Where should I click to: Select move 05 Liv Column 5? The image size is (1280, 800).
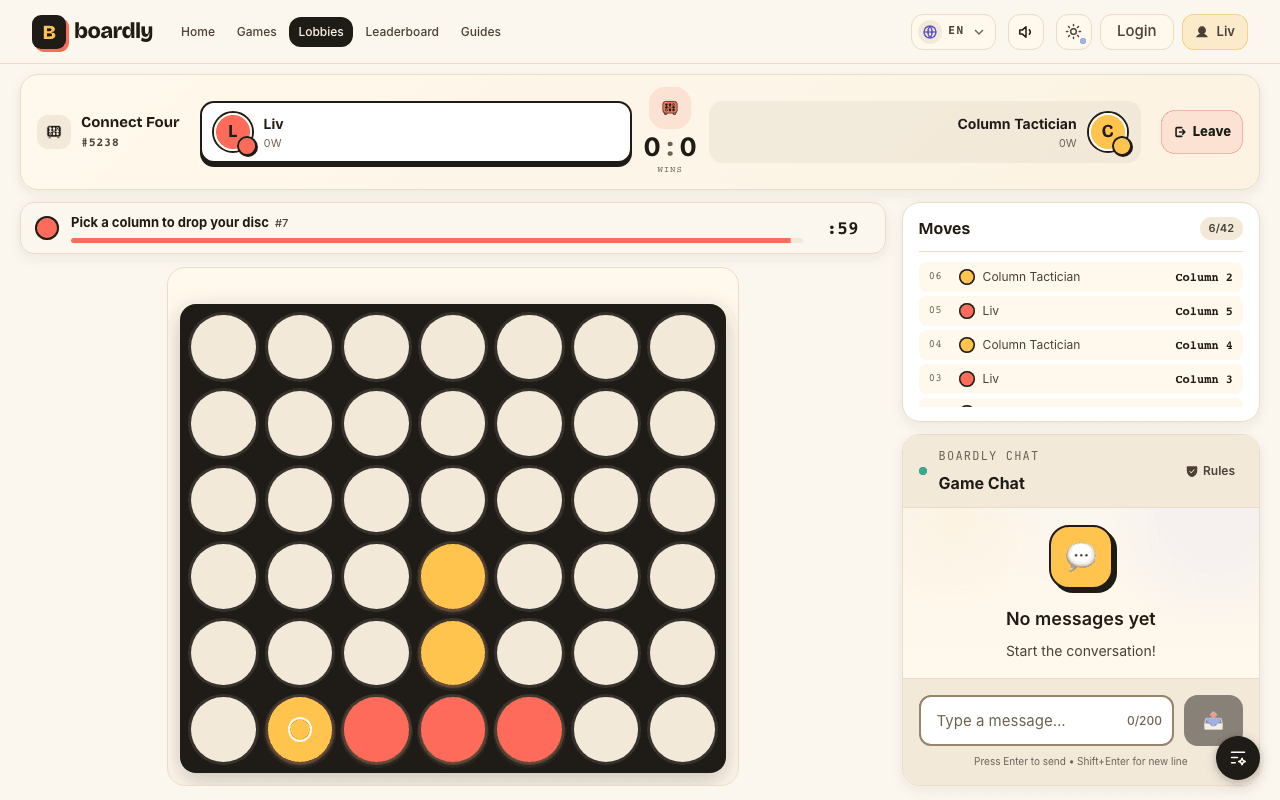pos(1081,311)
